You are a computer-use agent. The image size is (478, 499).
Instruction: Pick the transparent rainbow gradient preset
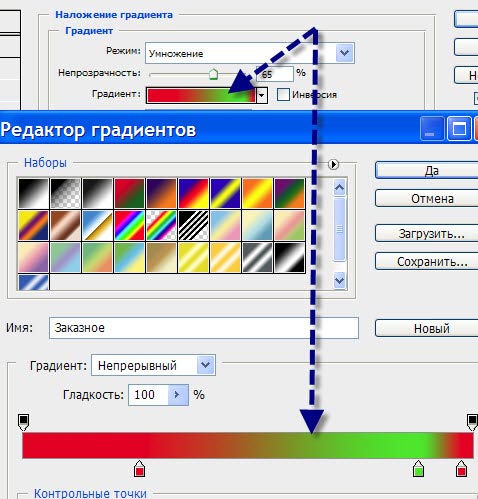162,225
